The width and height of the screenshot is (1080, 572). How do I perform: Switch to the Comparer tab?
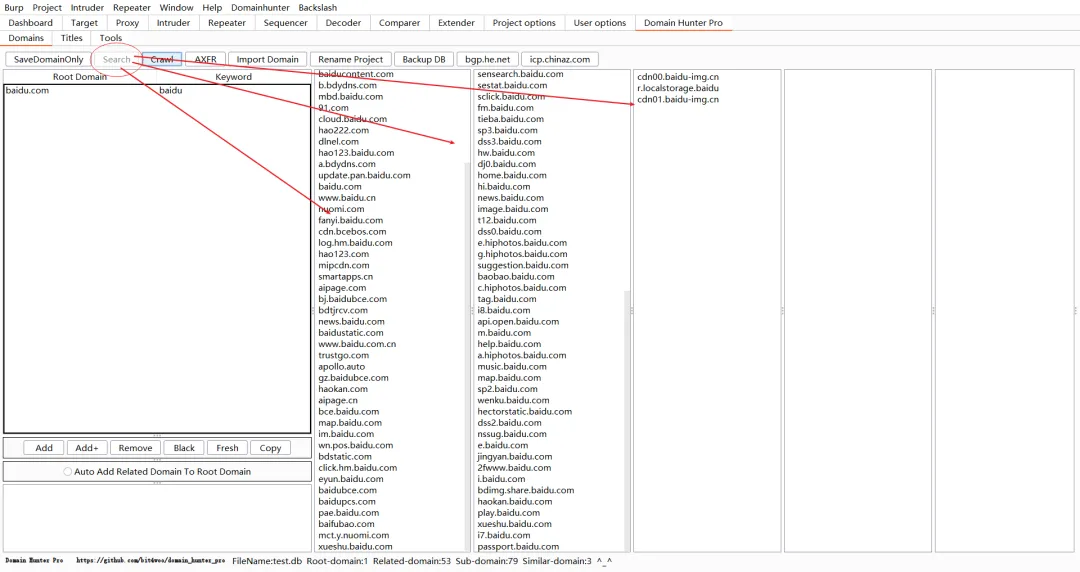[x=399, y=23]
